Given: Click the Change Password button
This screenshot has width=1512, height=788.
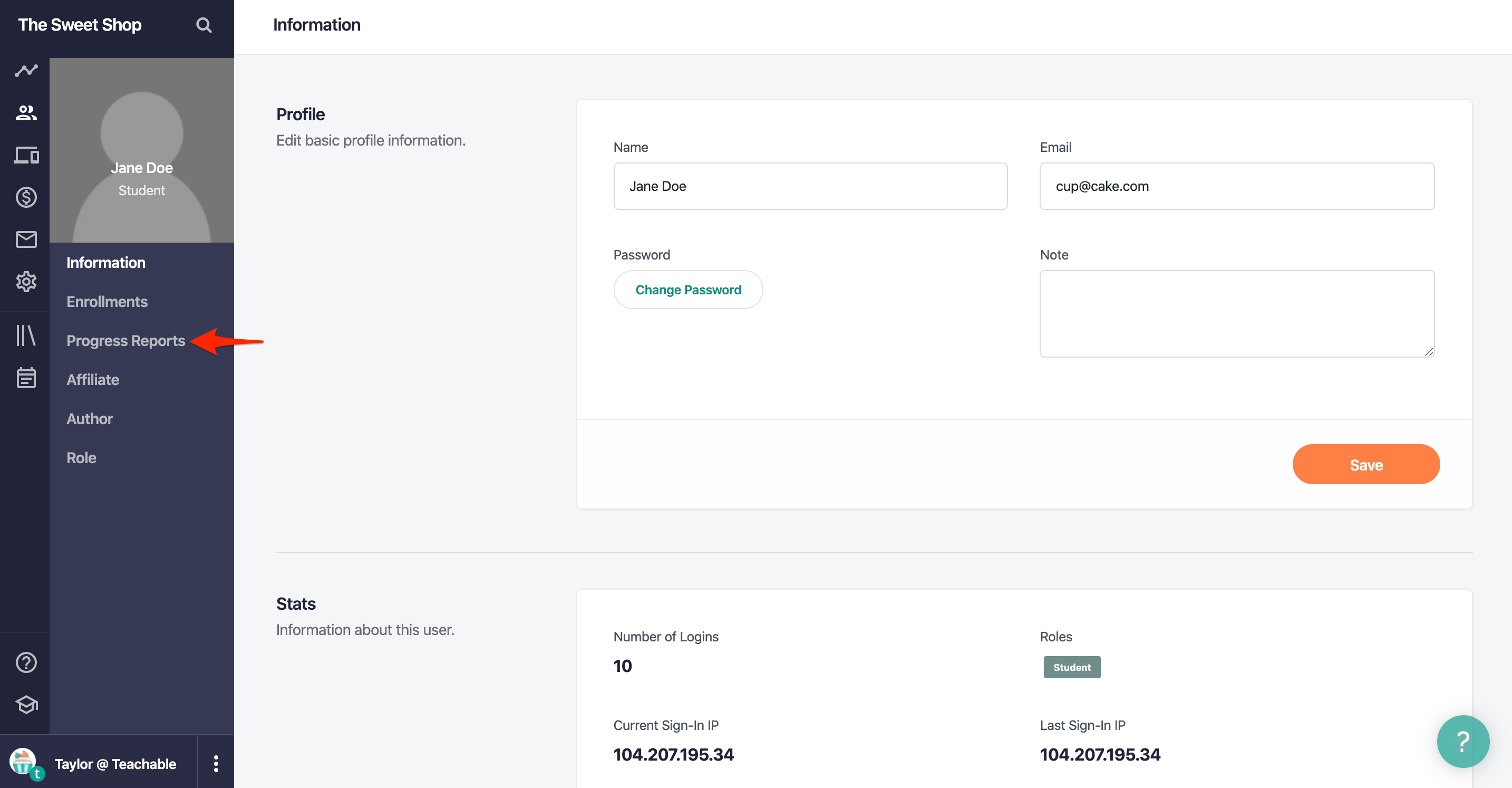Looking at the screenshot, I should tap(688, 290).
